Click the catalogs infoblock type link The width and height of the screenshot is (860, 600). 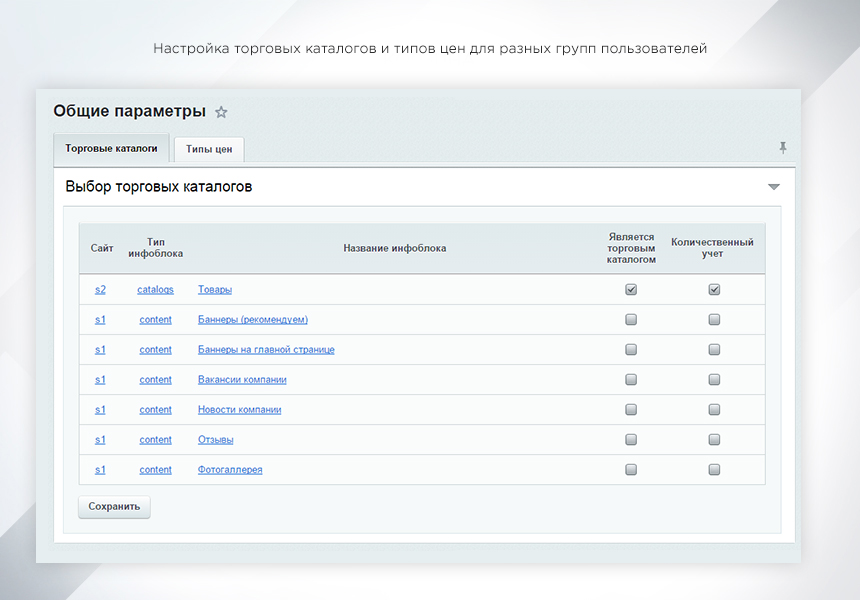pos(155,289)
